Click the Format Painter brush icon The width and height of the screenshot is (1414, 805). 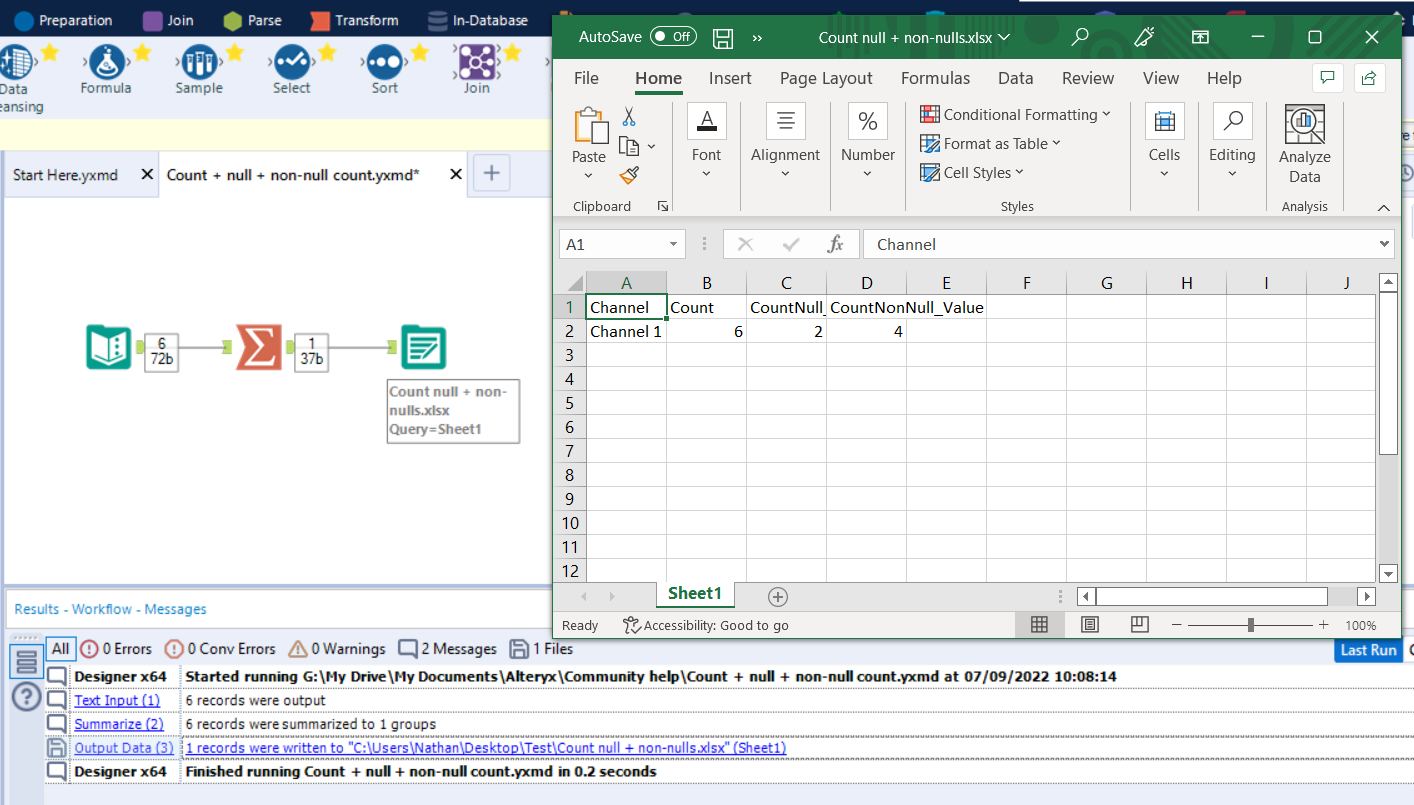629,176
